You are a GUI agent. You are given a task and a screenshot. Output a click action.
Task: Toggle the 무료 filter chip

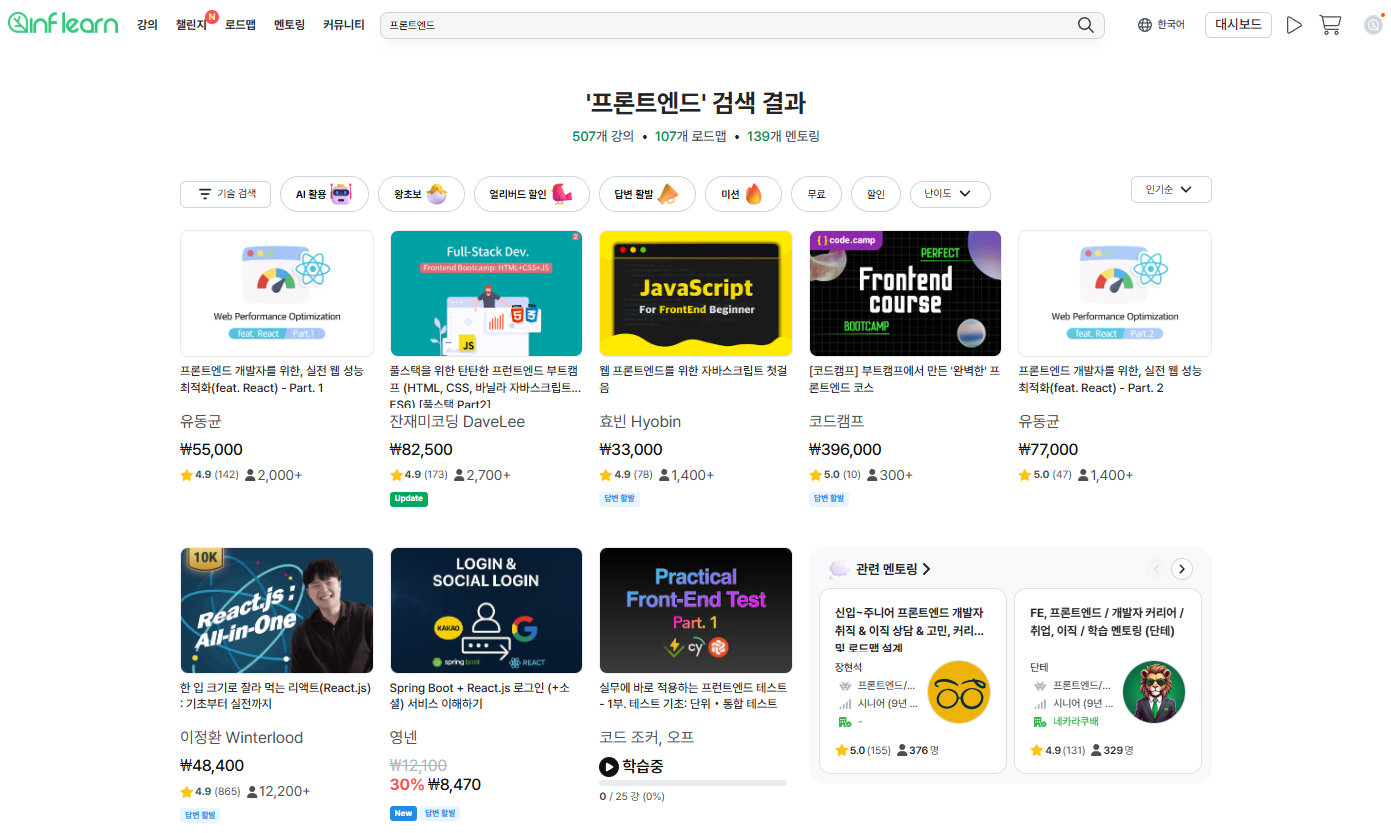click(x=817, y=194)
